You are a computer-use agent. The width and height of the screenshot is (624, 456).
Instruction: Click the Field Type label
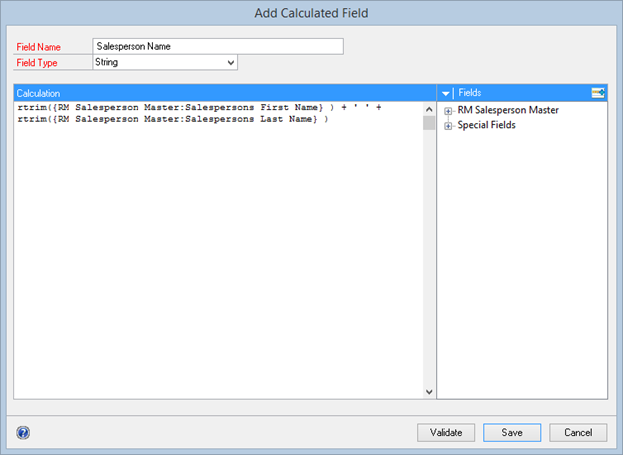click(x=37, y=63)
